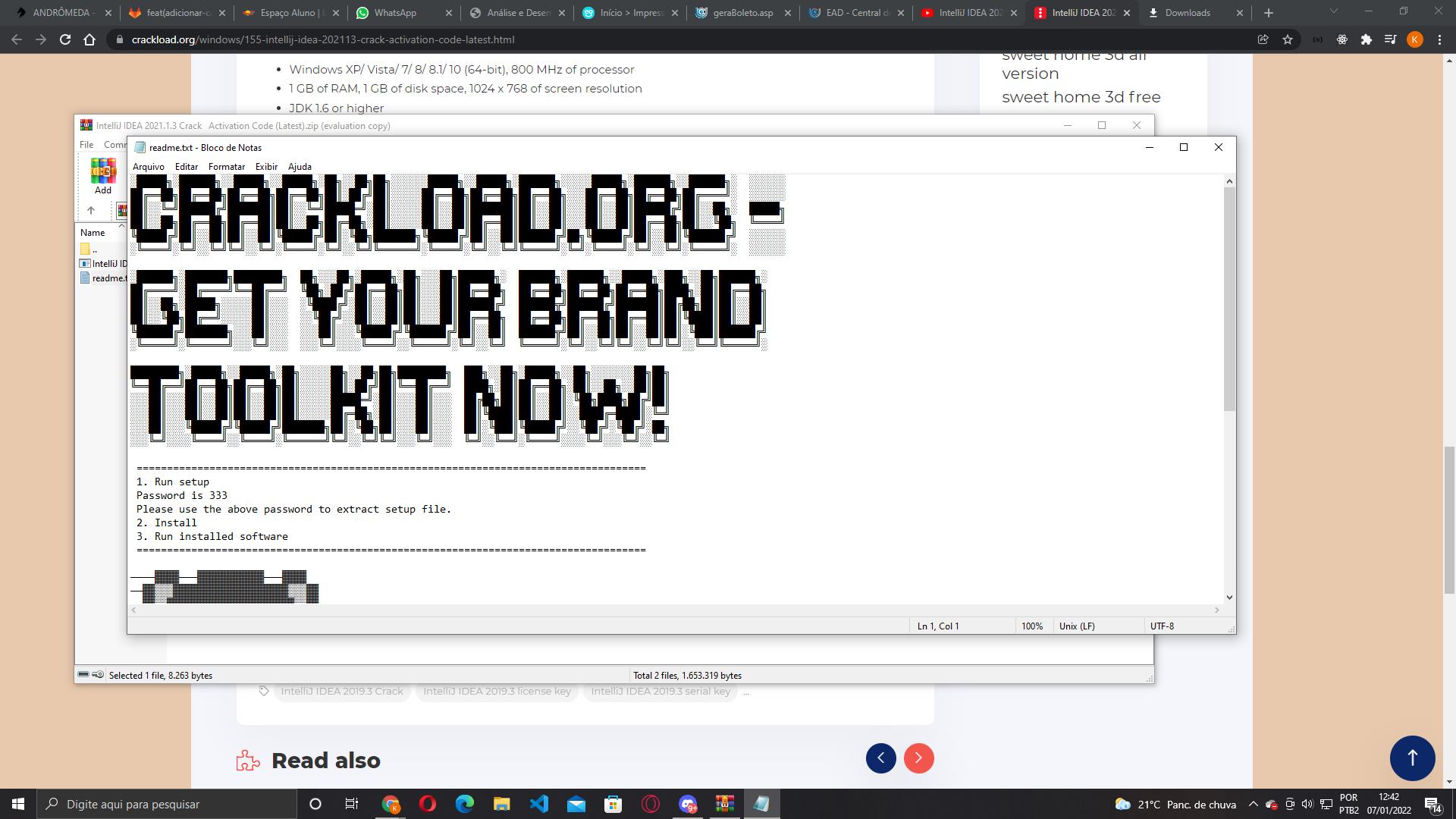Click the blue previous-article arrow
The width and height of the screenshot is (1456, 819).
pos(880,758)
